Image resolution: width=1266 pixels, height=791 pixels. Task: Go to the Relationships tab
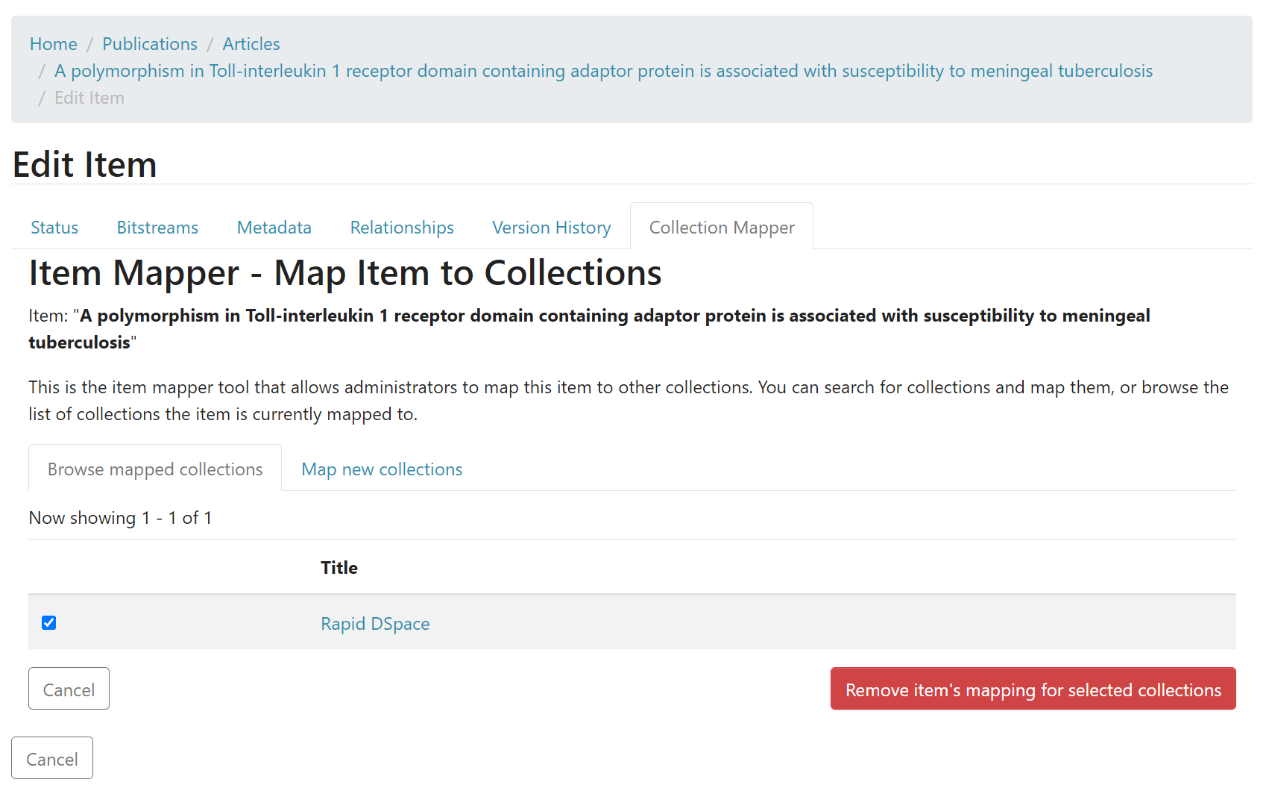tap(402, 228)
